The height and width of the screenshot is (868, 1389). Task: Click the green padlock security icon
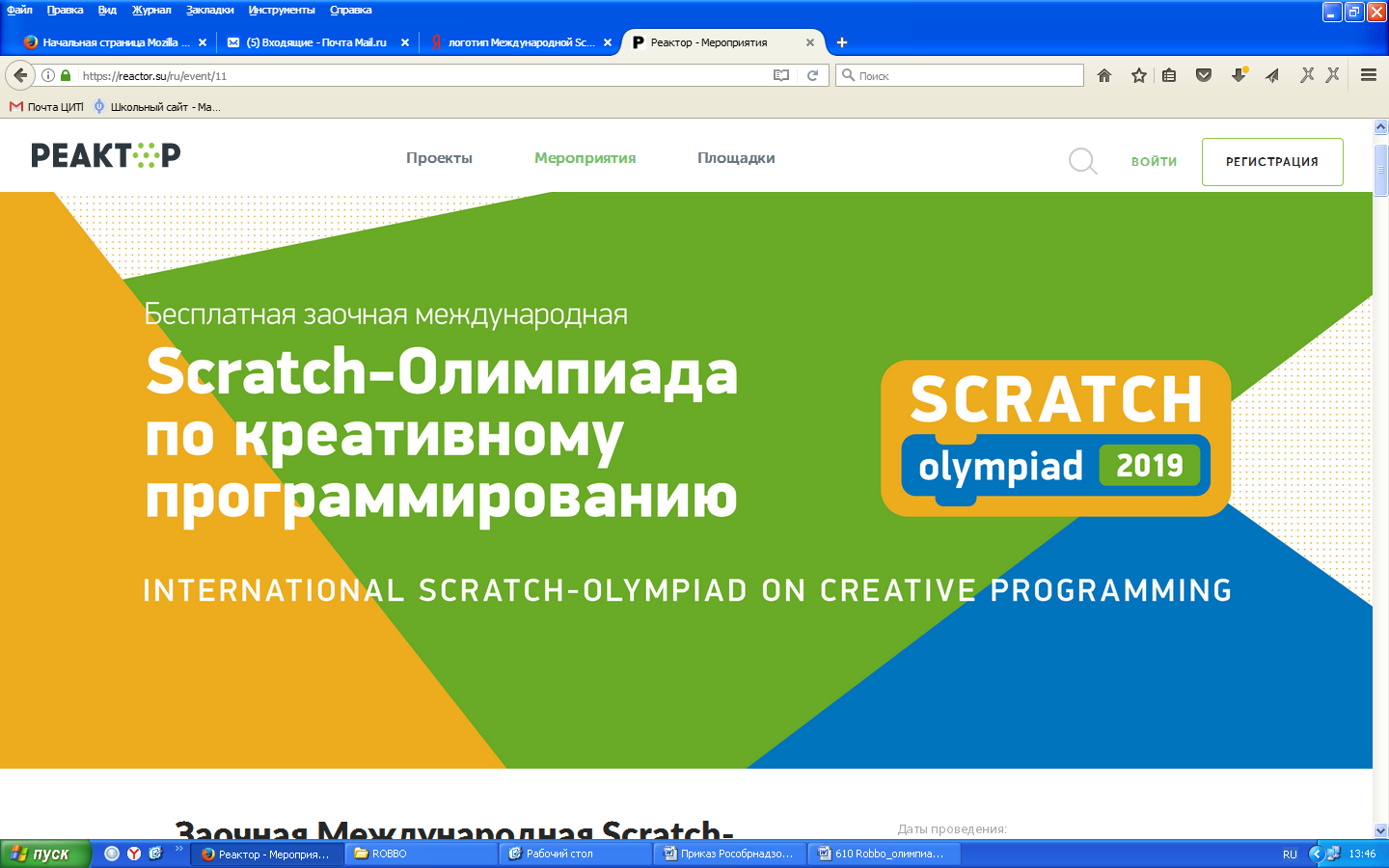coord(66,75)
